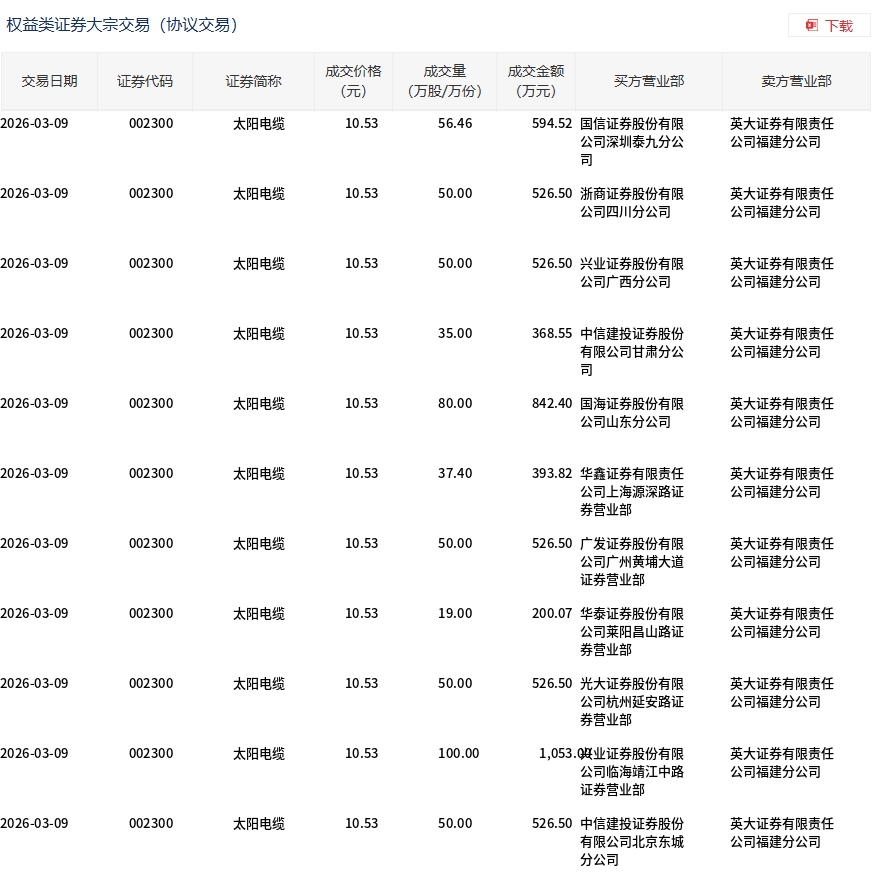Click code 002300 in the 19.00 volume row
The height and width of the screenshot is (882, 872).
[x=151, y=614]
